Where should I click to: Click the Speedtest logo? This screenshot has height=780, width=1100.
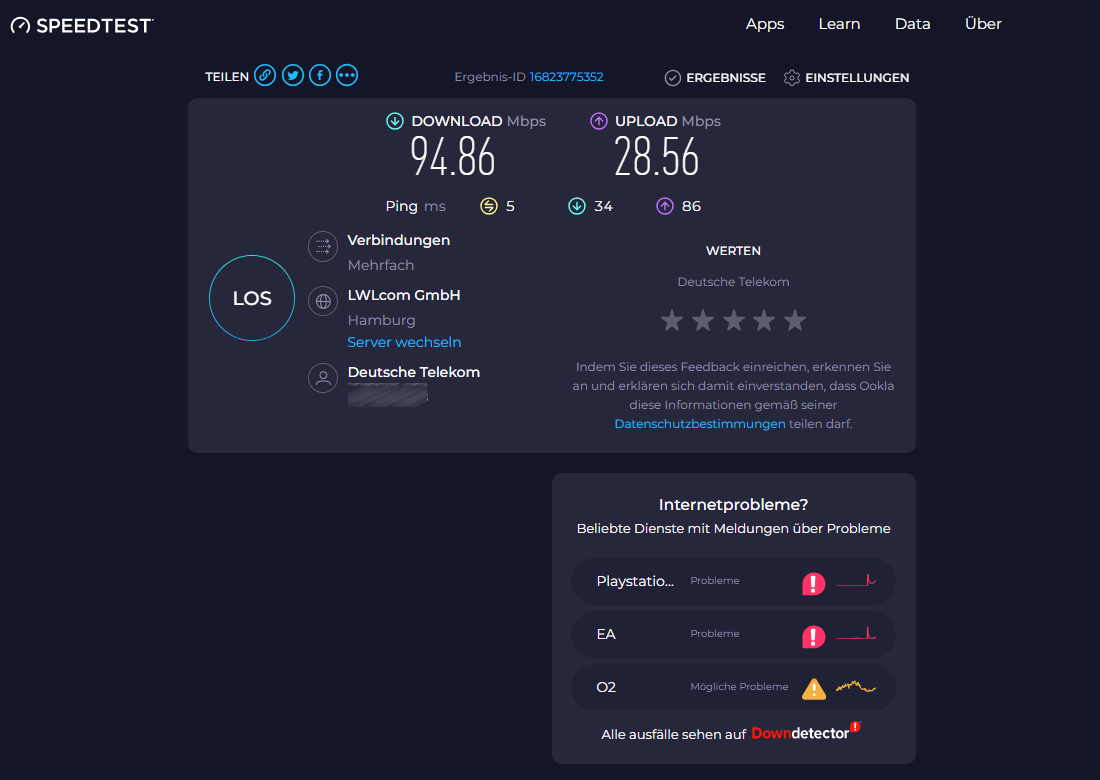82,25
